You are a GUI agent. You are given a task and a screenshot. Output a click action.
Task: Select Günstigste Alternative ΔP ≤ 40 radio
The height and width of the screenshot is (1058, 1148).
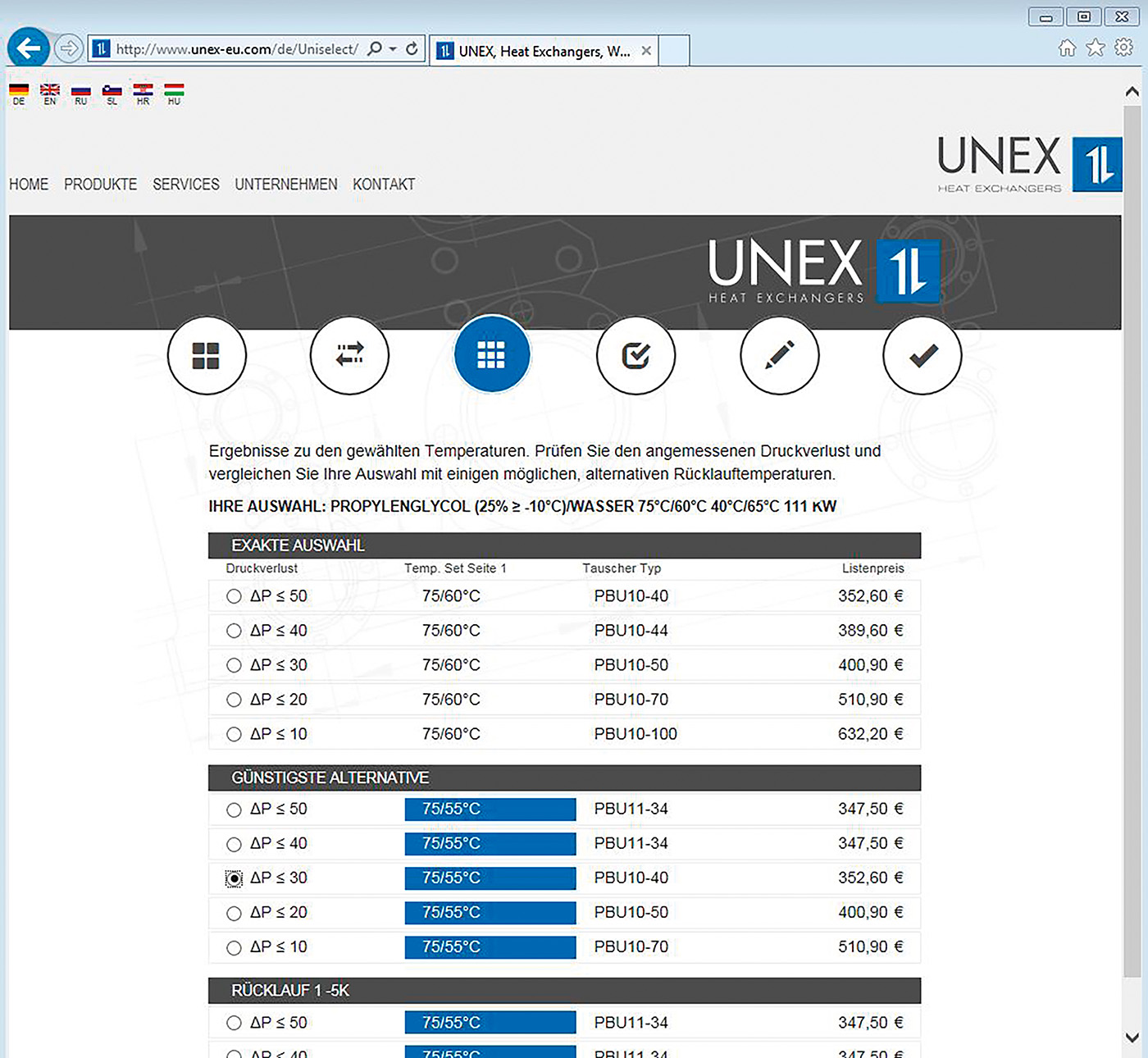(x=234, y=844)
